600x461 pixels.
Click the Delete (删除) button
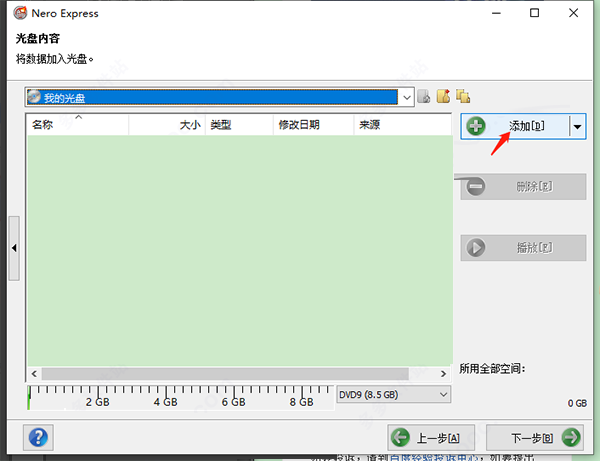(523, 187)
